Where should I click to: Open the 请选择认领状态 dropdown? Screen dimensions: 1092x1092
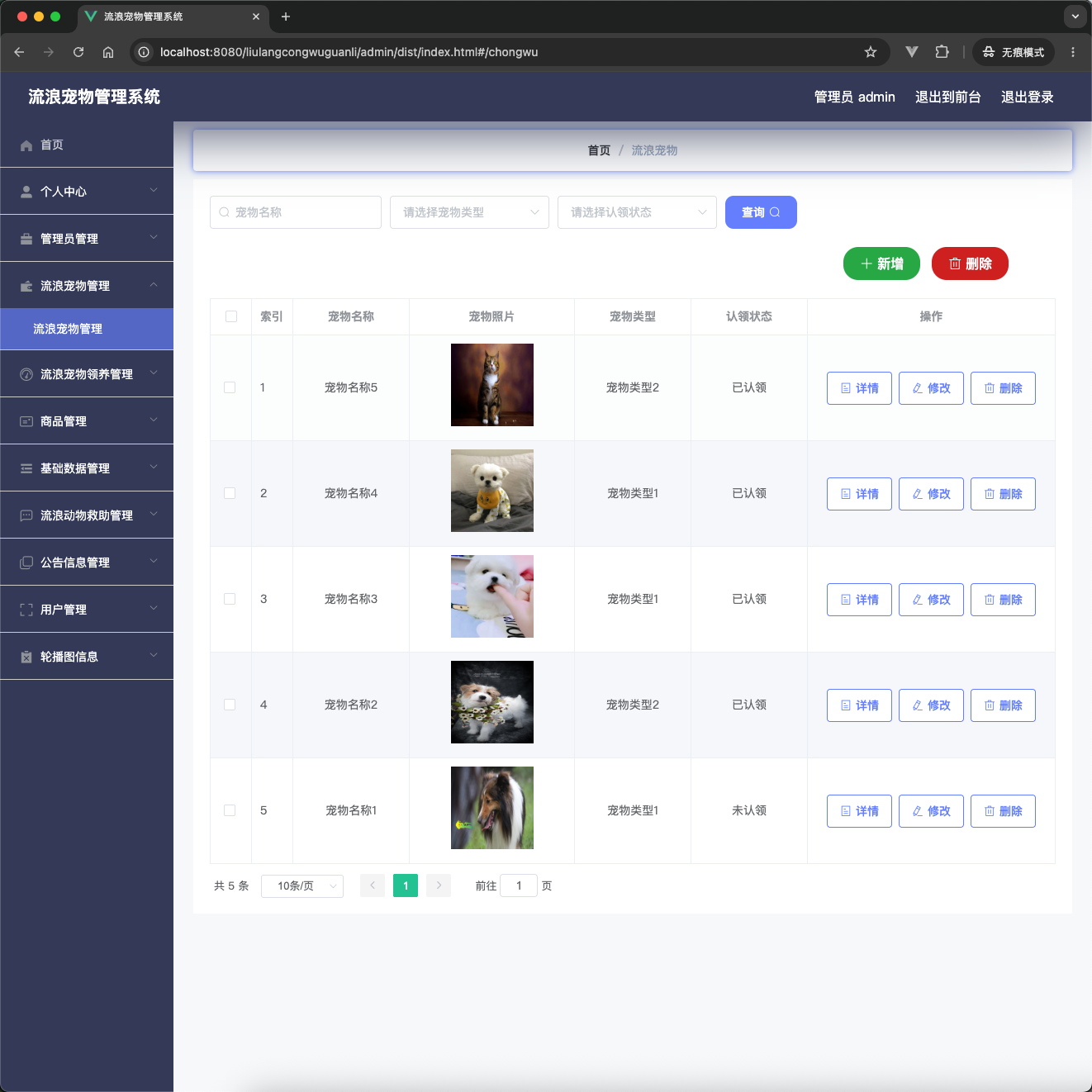(x=637, y=212)
